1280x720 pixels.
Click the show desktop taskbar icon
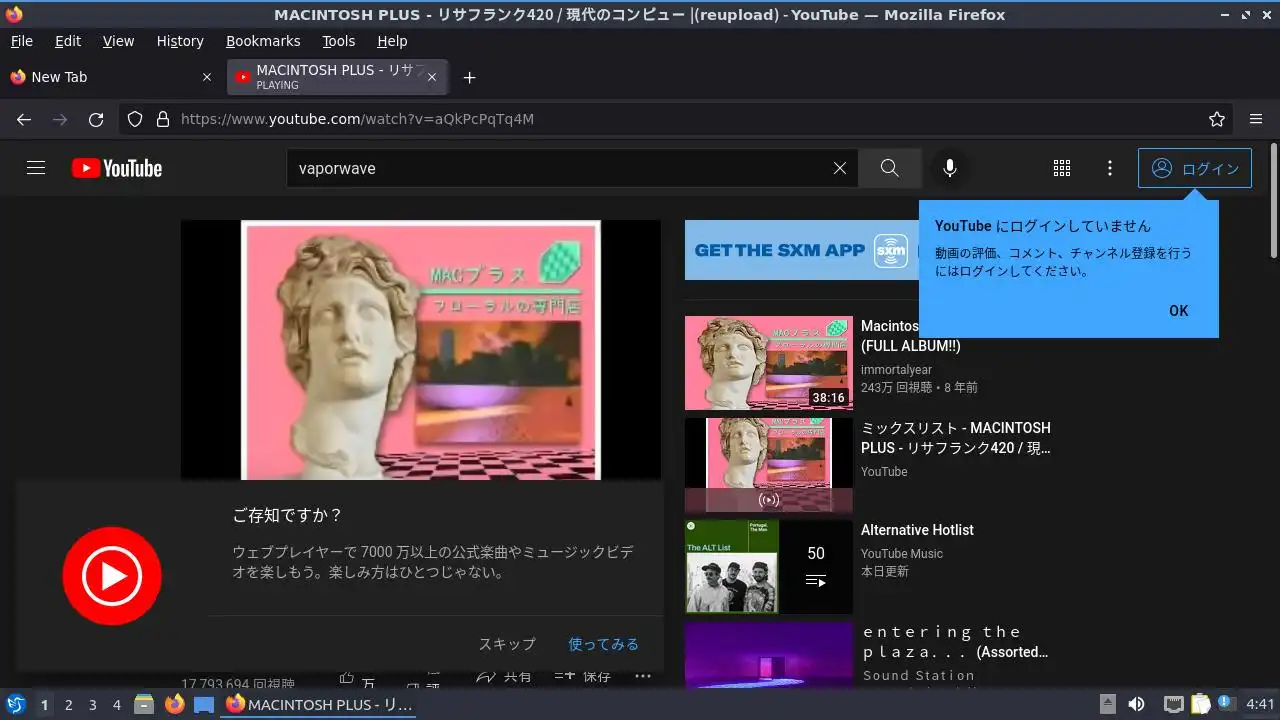point(204,705)
